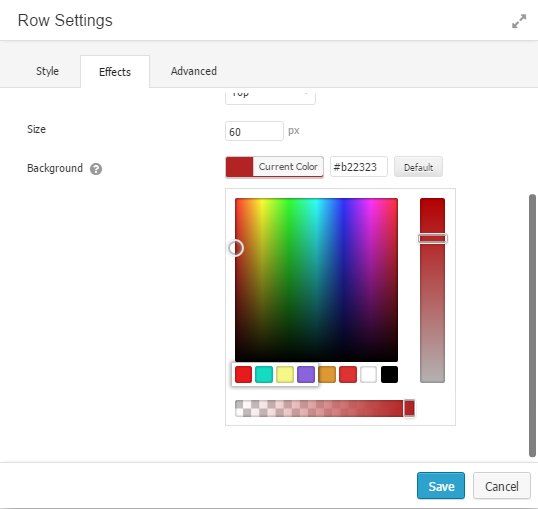Open the Advanced tab
This screenshot has height=509, width=538.
(x=194, y=71)
